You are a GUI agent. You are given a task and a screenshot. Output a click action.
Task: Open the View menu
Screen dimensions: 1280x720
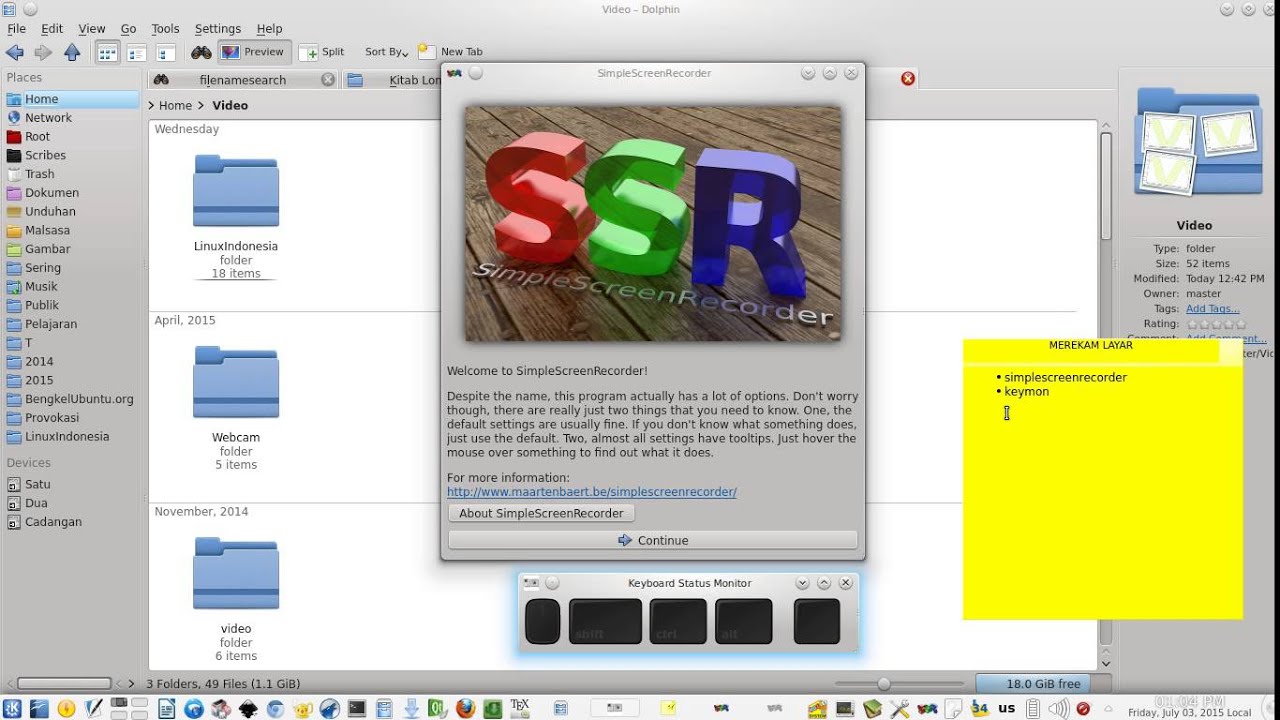coord(91,29)
